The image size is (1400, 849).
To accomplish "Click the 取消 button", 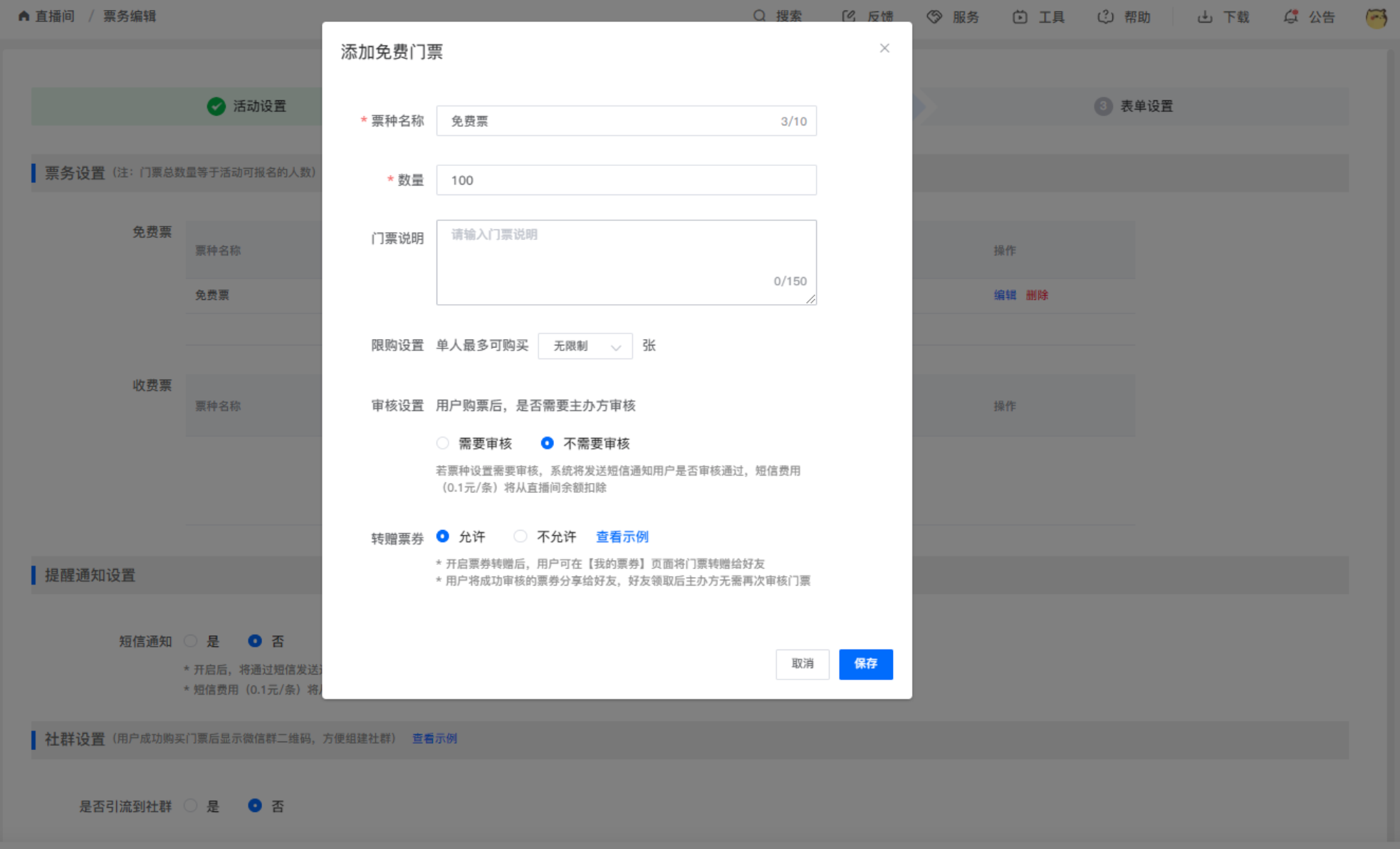I will [x=802, y=664].
